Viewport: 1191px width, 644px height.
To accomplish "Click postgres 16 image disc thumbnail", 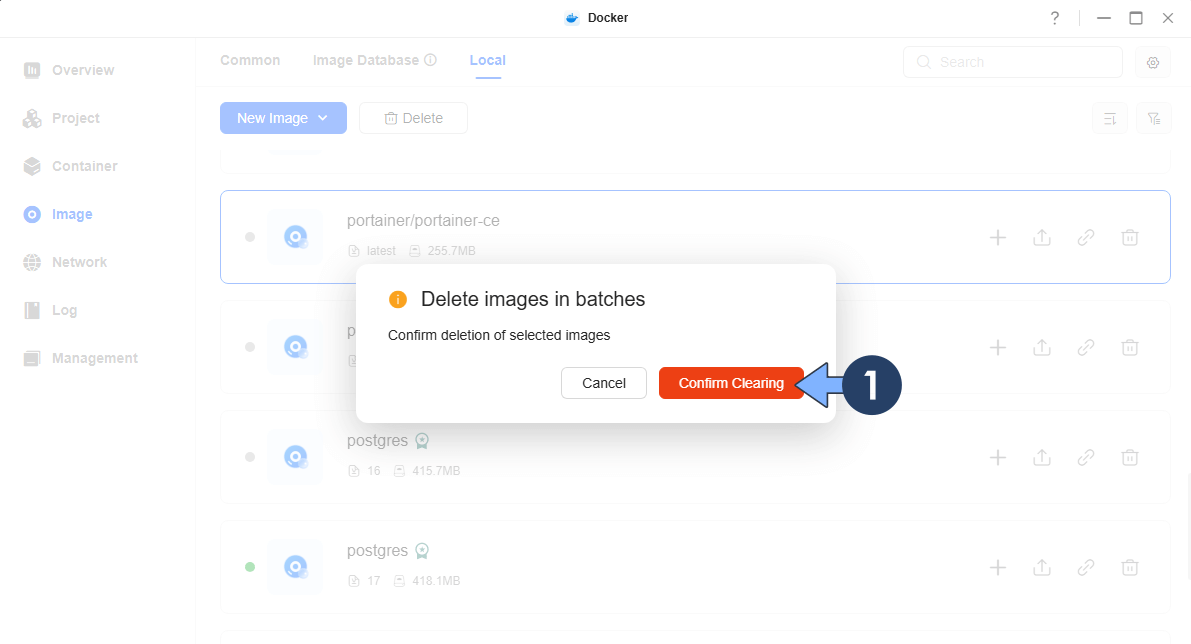I will point(295,457).
